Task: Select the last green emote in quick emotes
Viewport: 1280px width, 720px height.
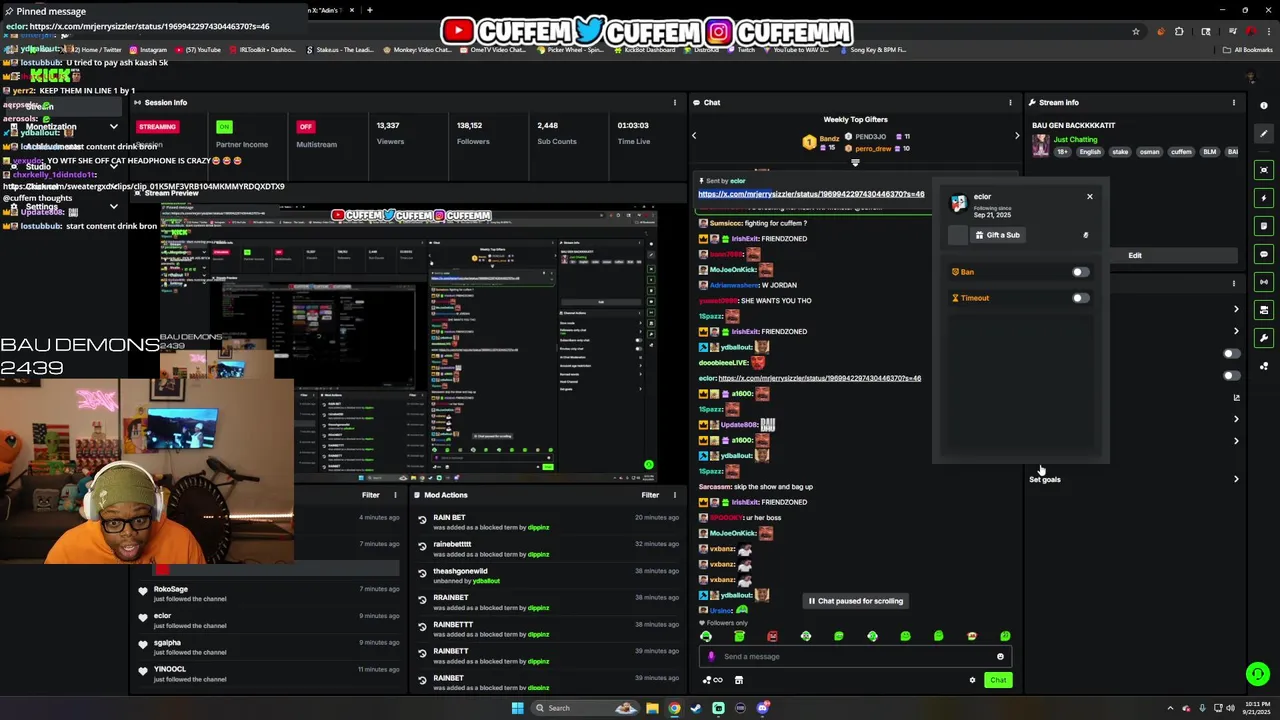Action: tap(1005, 636)
